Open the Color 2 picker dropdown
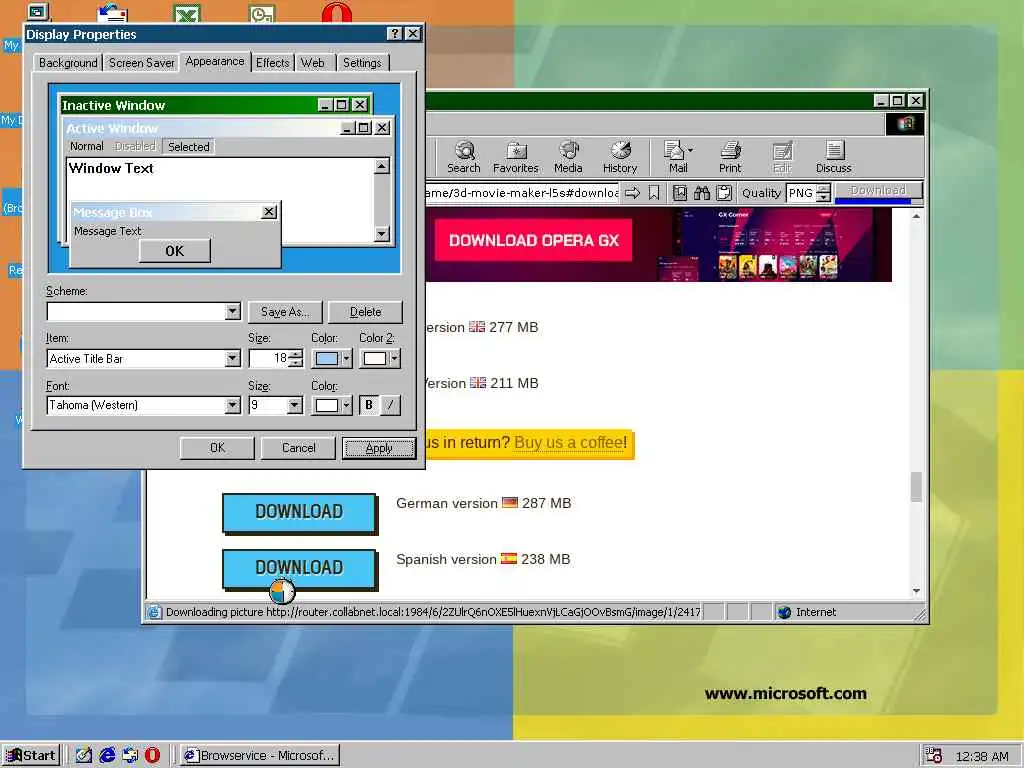The height and width of the screenshot is (768, 1024). tap(379, 359)
